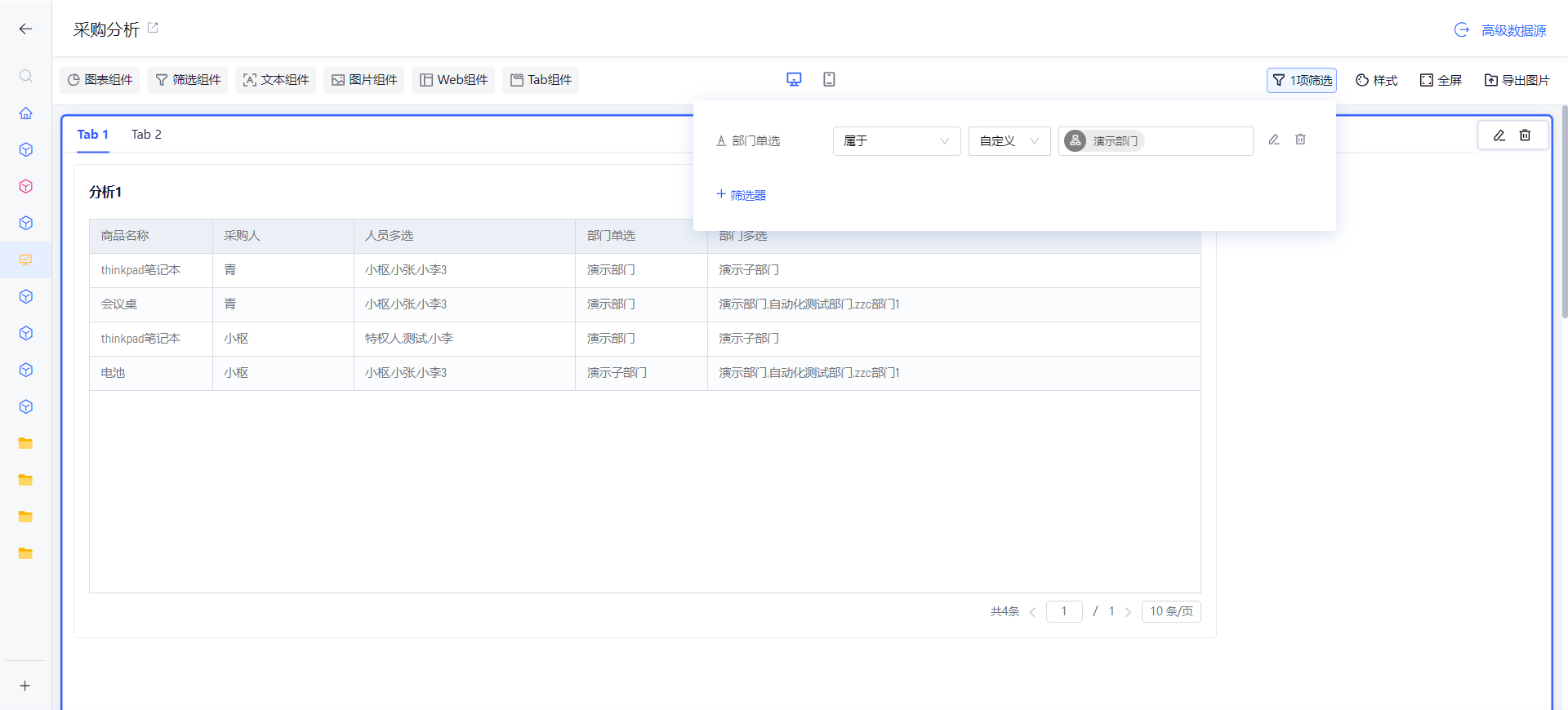Toggle the 1项筛选 filter panel

1302,80
